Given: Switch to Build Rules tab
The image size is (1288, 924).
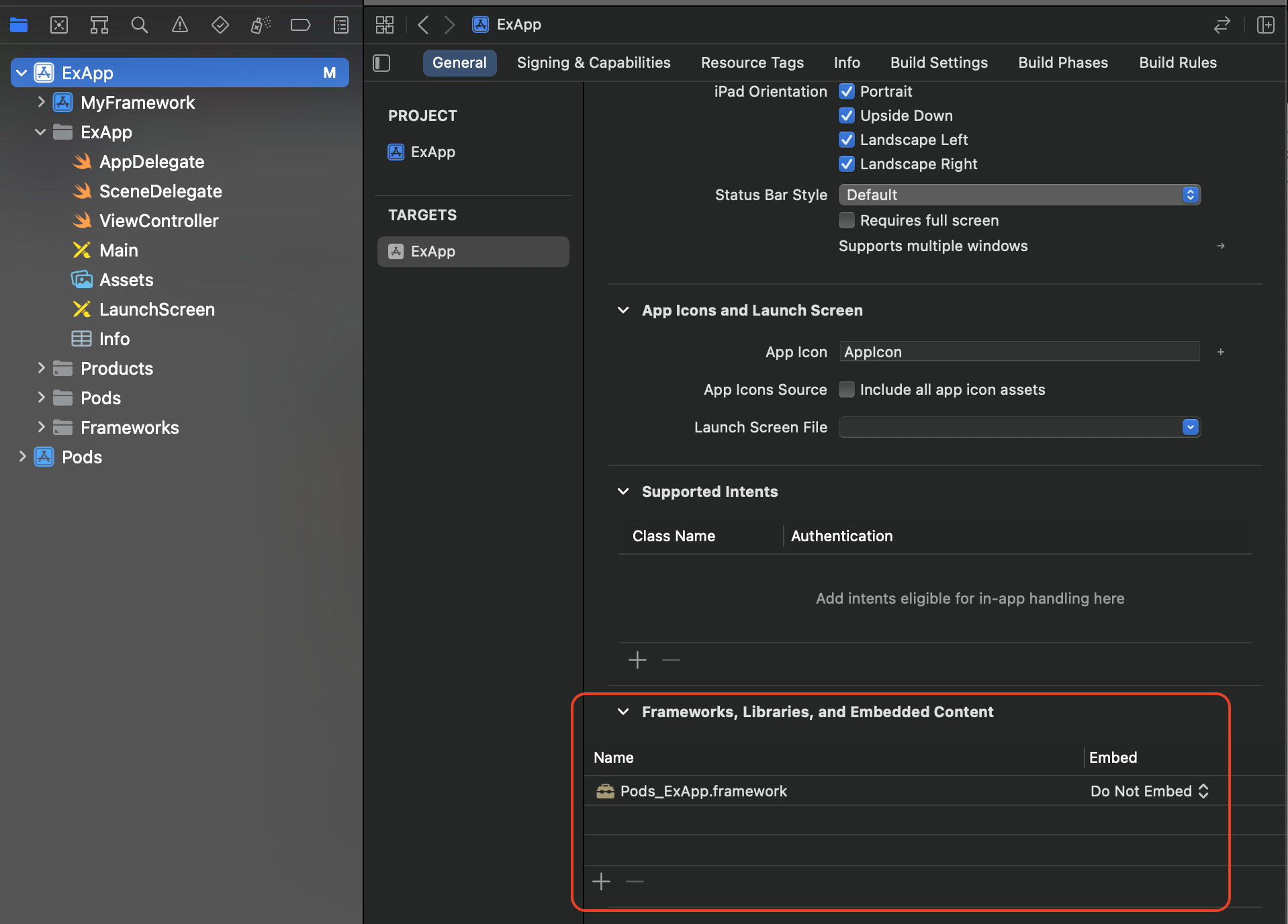Looking at the screenshot, I should click(1178, 62).
